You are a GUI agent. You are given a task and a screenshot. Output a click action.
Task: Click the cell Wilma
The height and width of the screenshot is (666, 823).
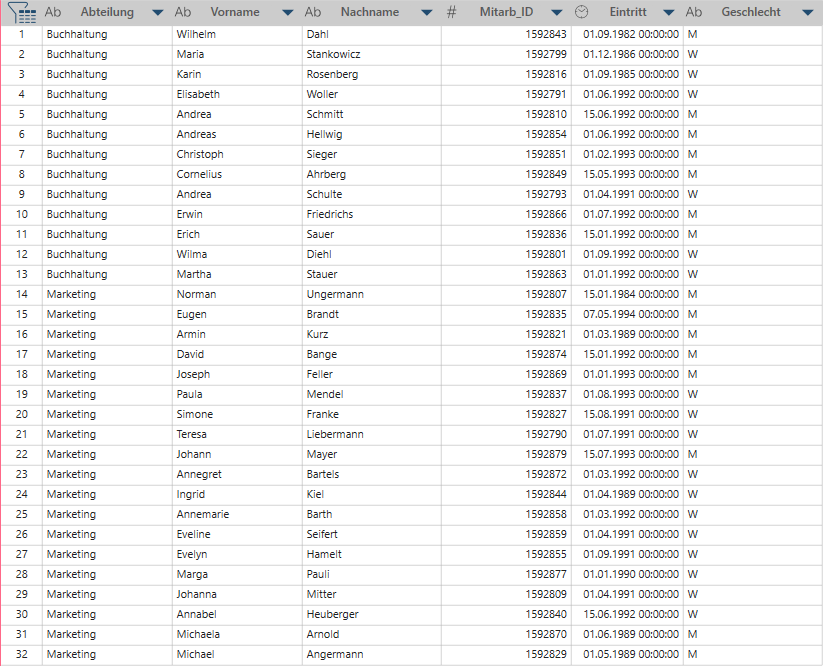point(237,254)
